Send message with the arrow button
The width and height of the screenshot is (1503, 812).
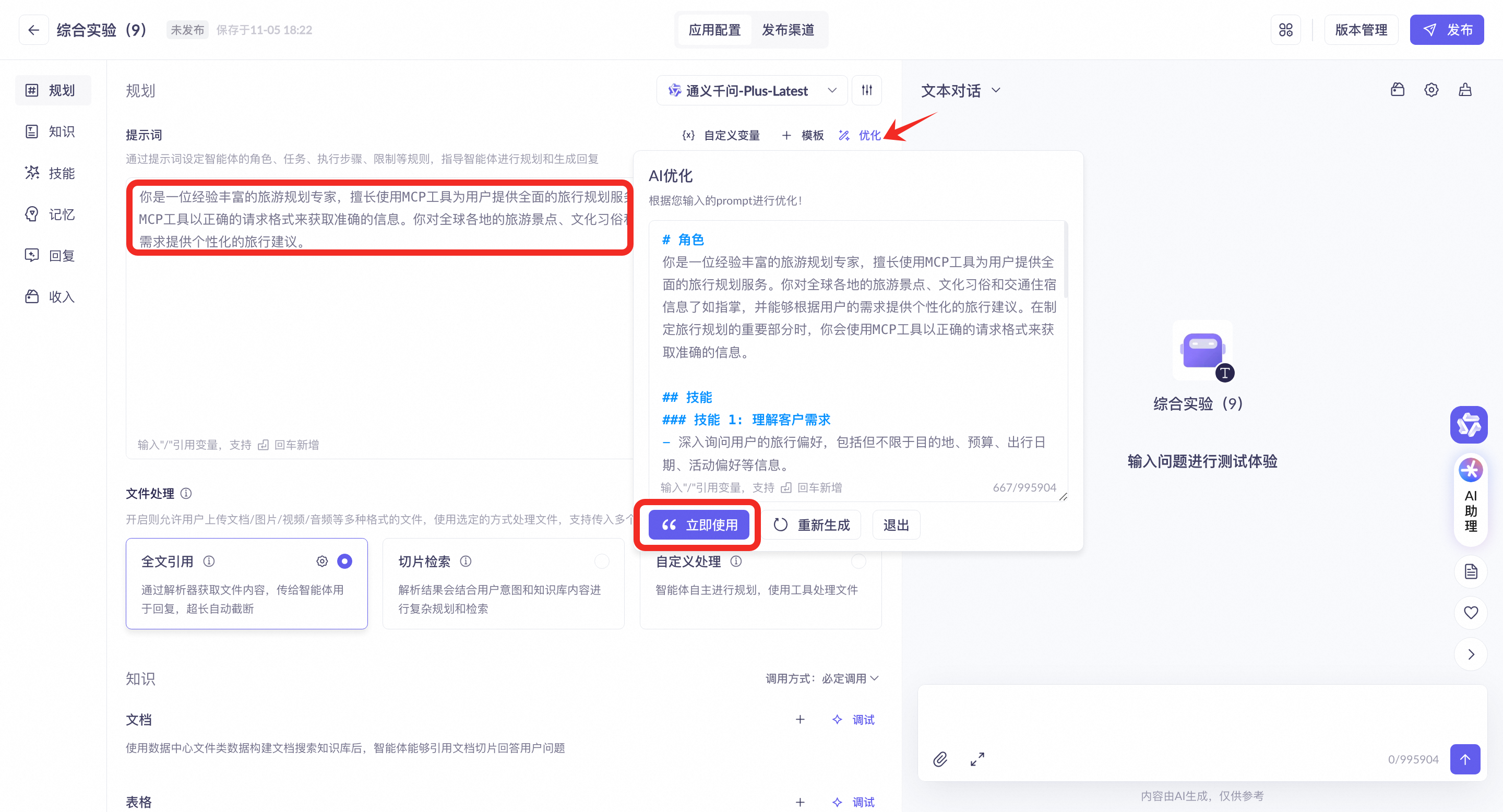click(1464, 759)
